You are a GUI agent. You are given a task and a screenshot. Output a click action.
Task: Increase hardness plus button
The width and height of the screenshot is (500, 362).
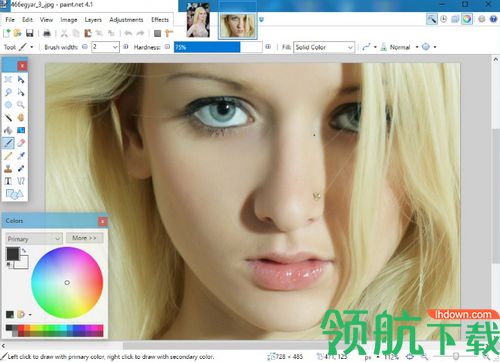pos(268,47)
